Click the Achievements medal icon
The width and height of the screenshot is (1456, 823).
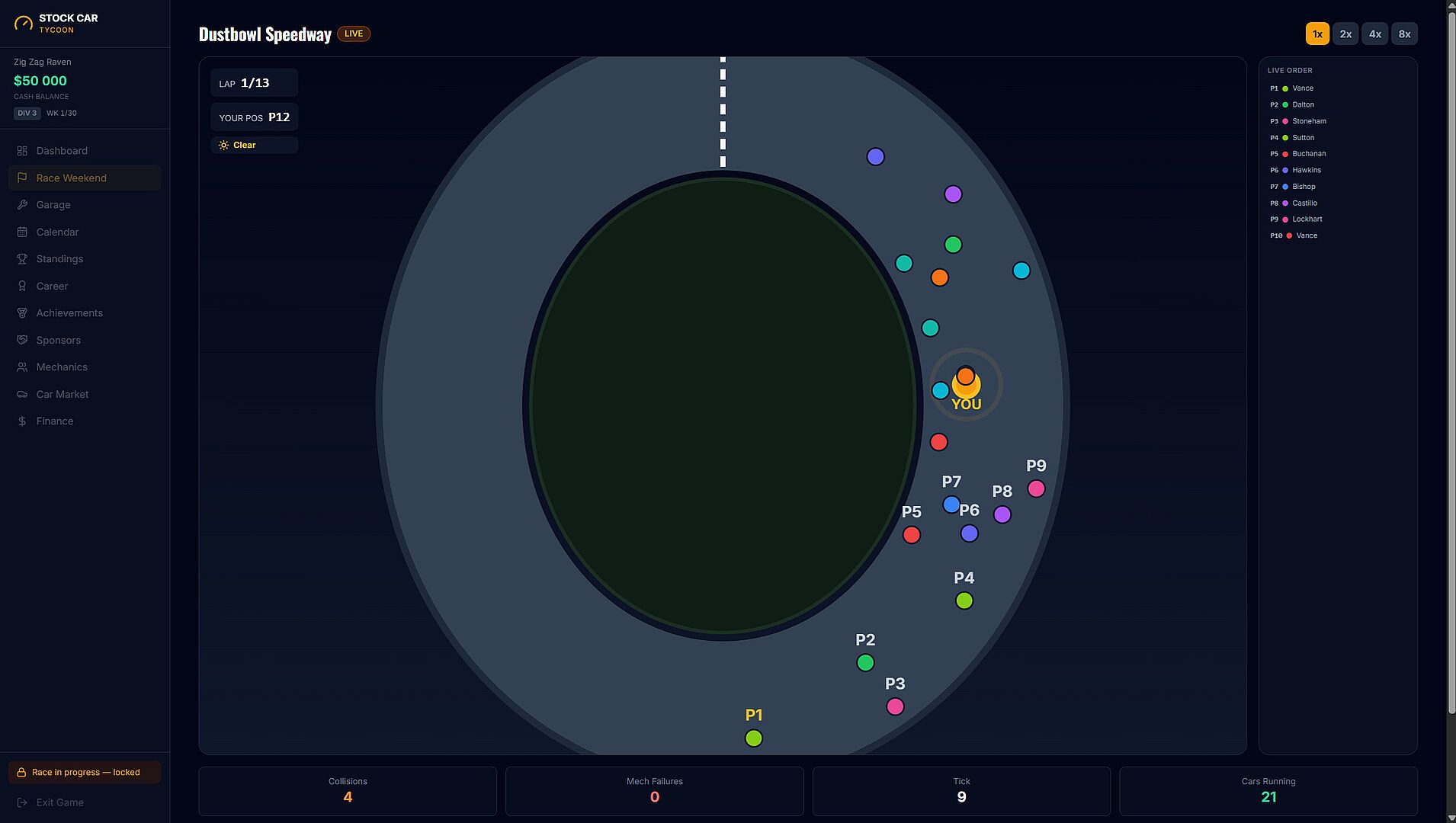point(22,313)
